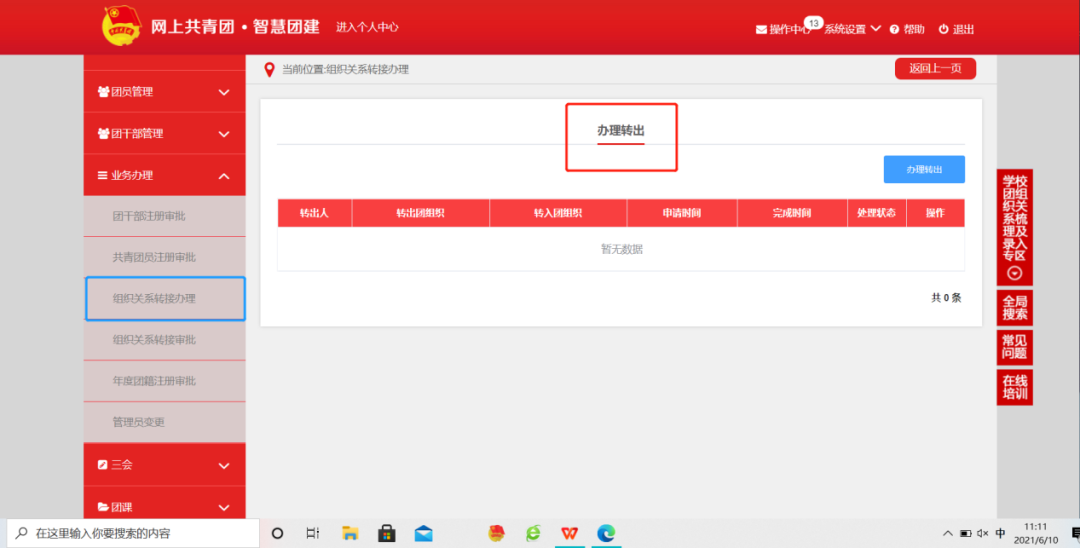Expand the 团干部管理 sidebar section

coord(164,134)
